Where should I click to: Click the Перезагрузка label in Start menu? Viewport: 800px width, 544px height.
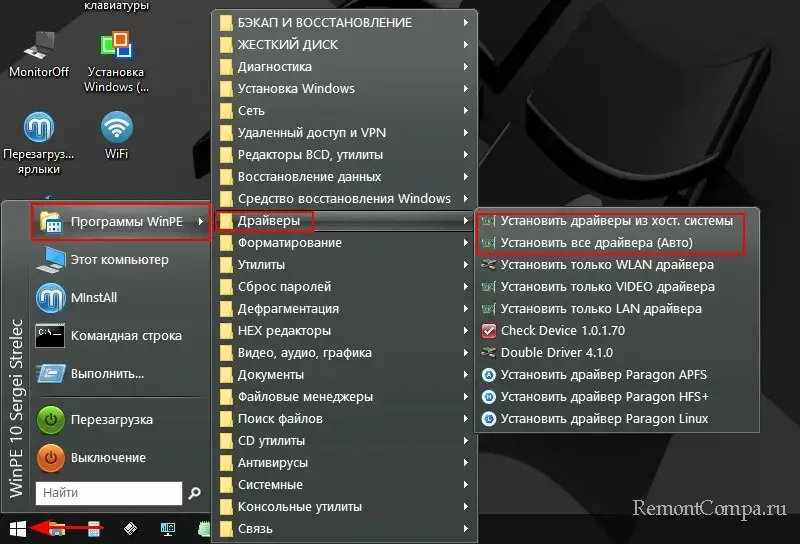(112, 420)
